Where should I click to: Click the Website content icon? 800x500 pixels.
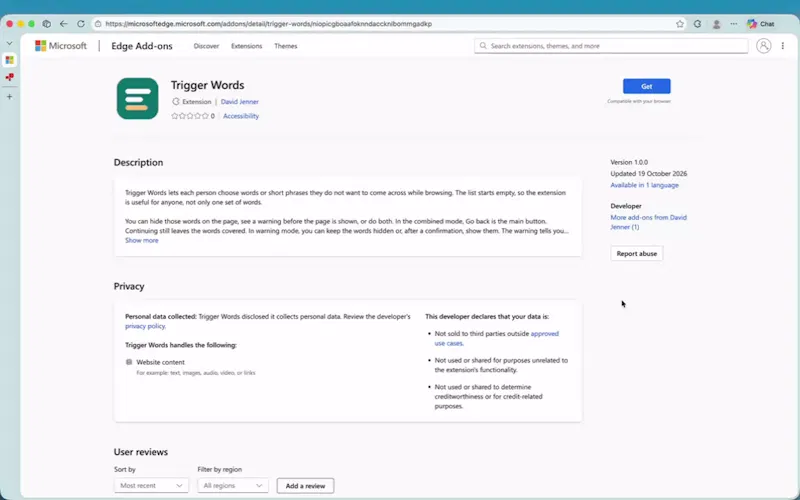tap(129, 362)
